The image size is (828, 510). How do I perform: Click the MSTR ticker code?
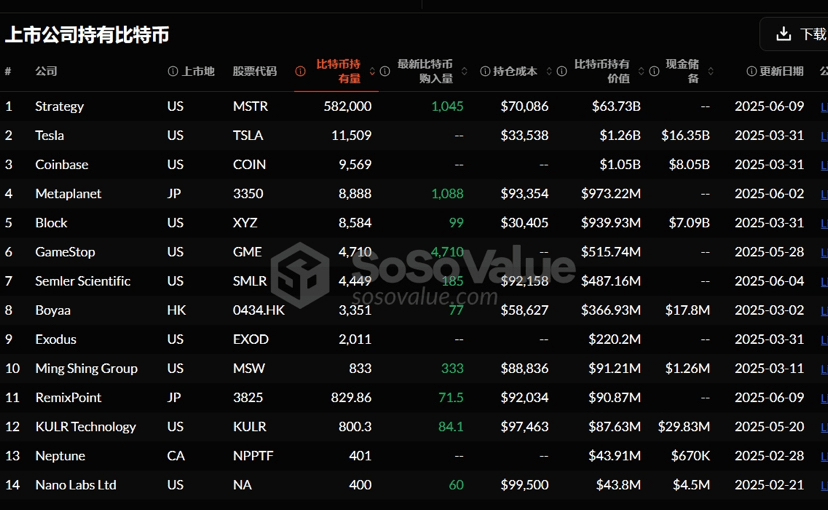coord(250,107)
